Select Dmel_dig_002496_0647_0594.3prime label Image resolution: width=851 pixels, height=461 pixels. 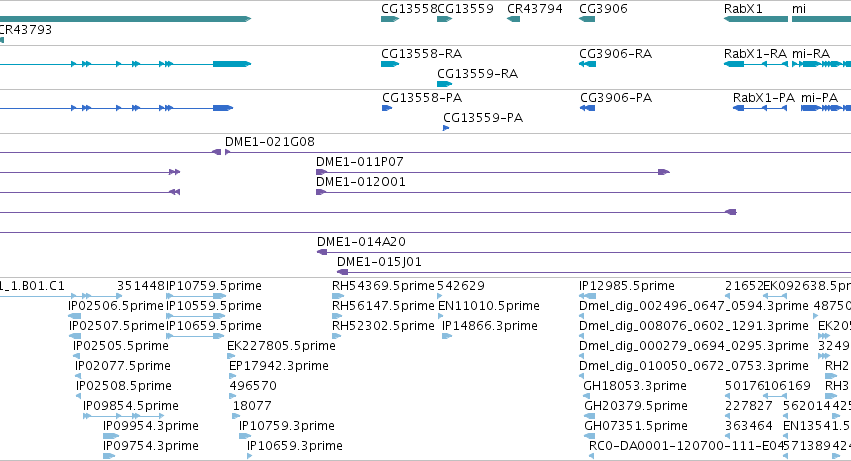[x=694, y=306]
